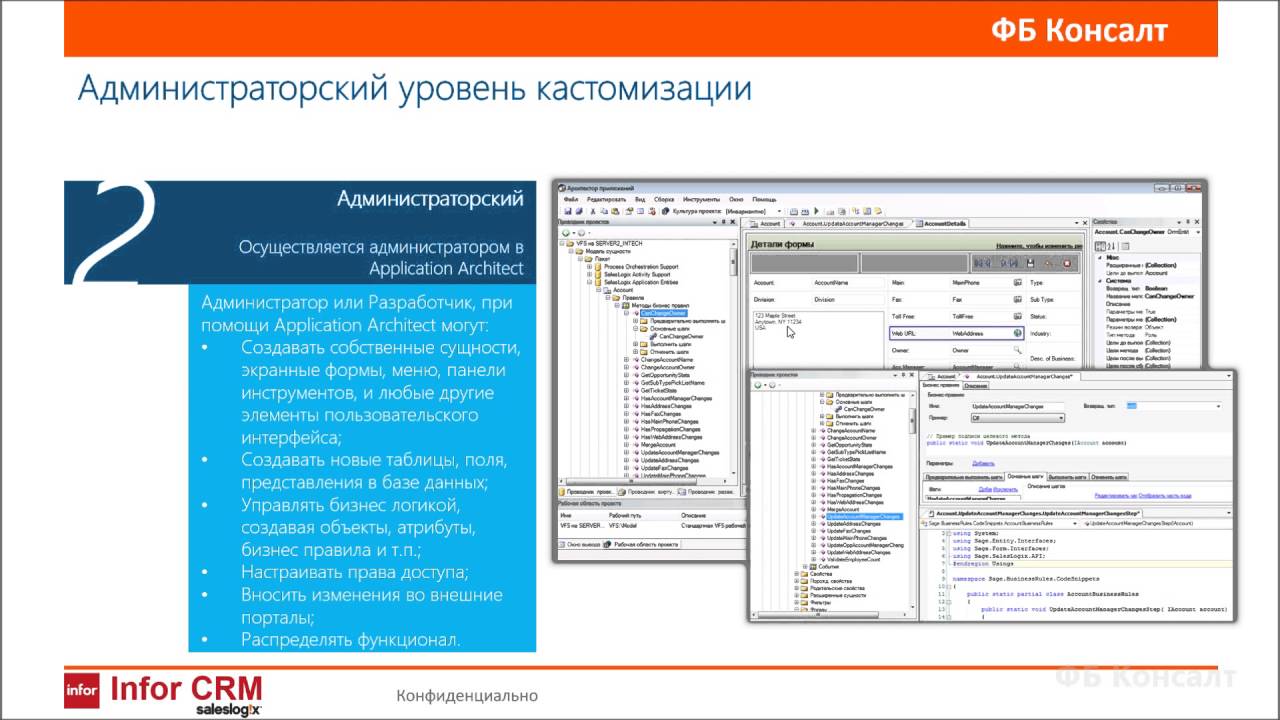Click the 'ФБ Консалт' header title

tap(1080, 30)
